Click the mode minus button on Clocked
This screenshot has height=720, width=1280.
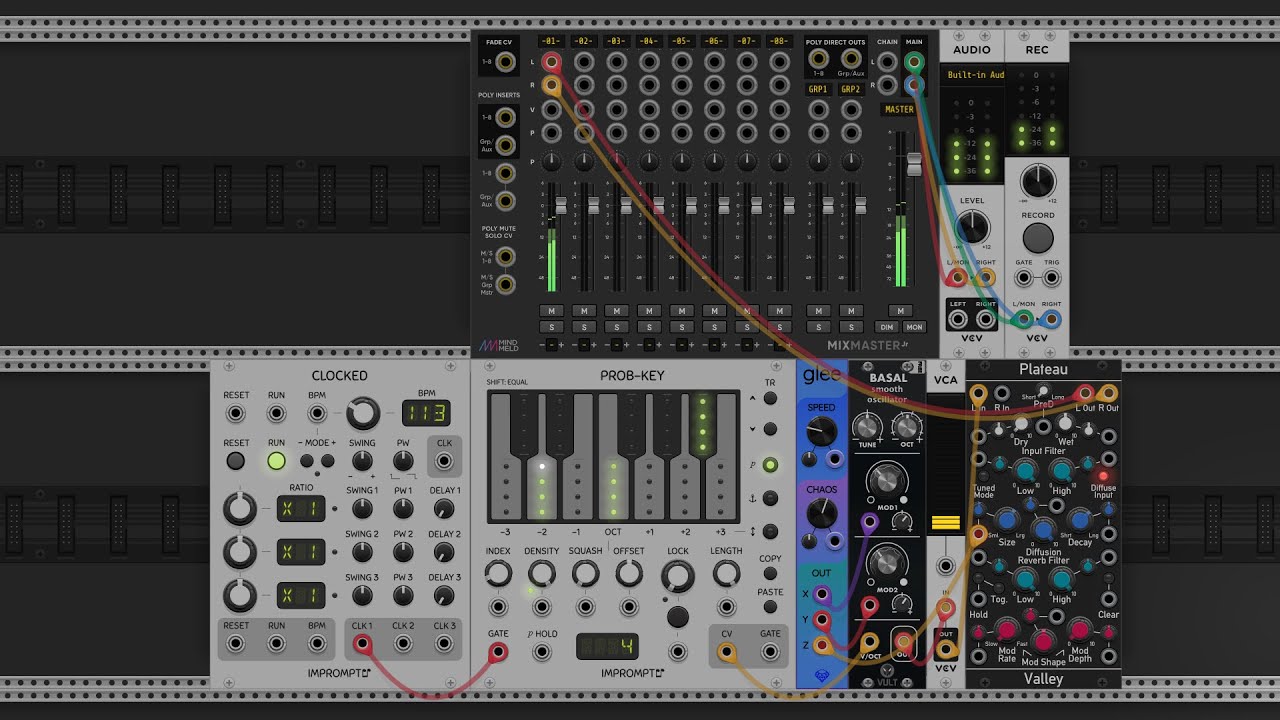coord(307,461)
